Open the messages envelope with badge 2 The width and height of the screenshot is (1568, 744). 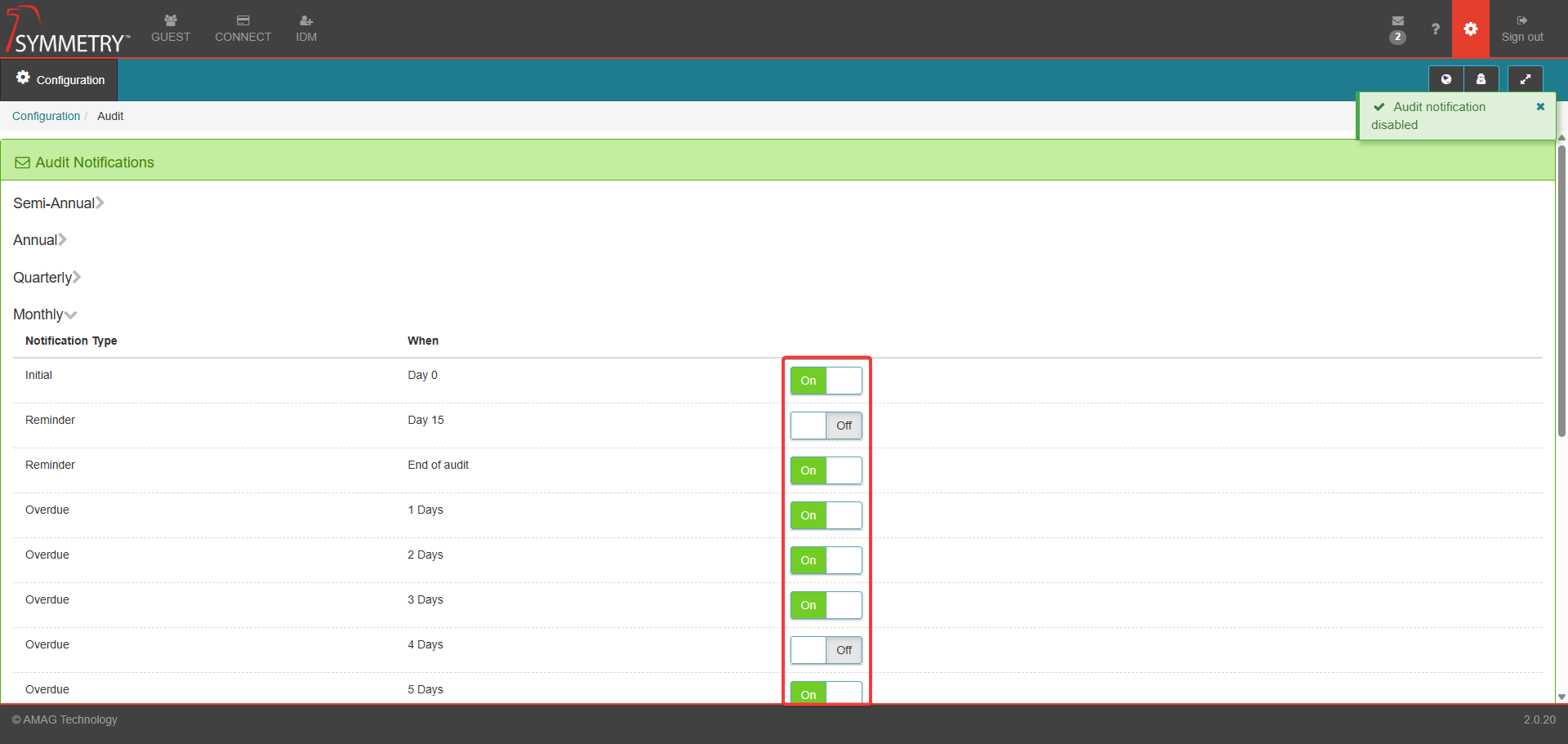tap(1397, 28)
